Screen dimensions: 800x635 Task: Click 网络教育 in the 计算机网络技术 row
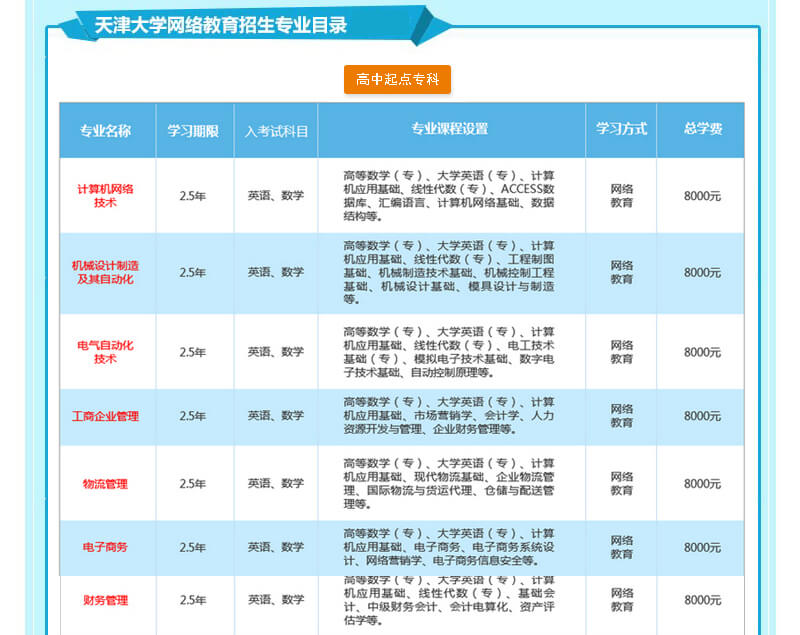(621, 196)
